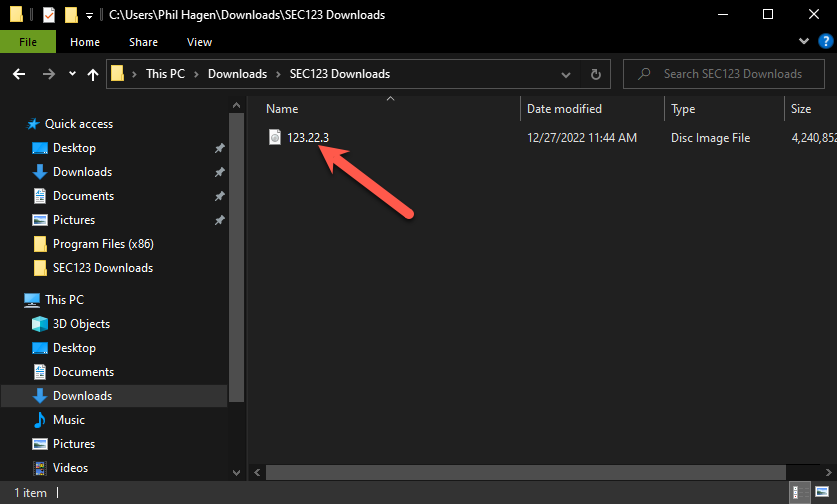Screen dimensions: 837x504
Task: Click the pin icon next to Quick access Pictures
Action: click(x=219, y=220)
